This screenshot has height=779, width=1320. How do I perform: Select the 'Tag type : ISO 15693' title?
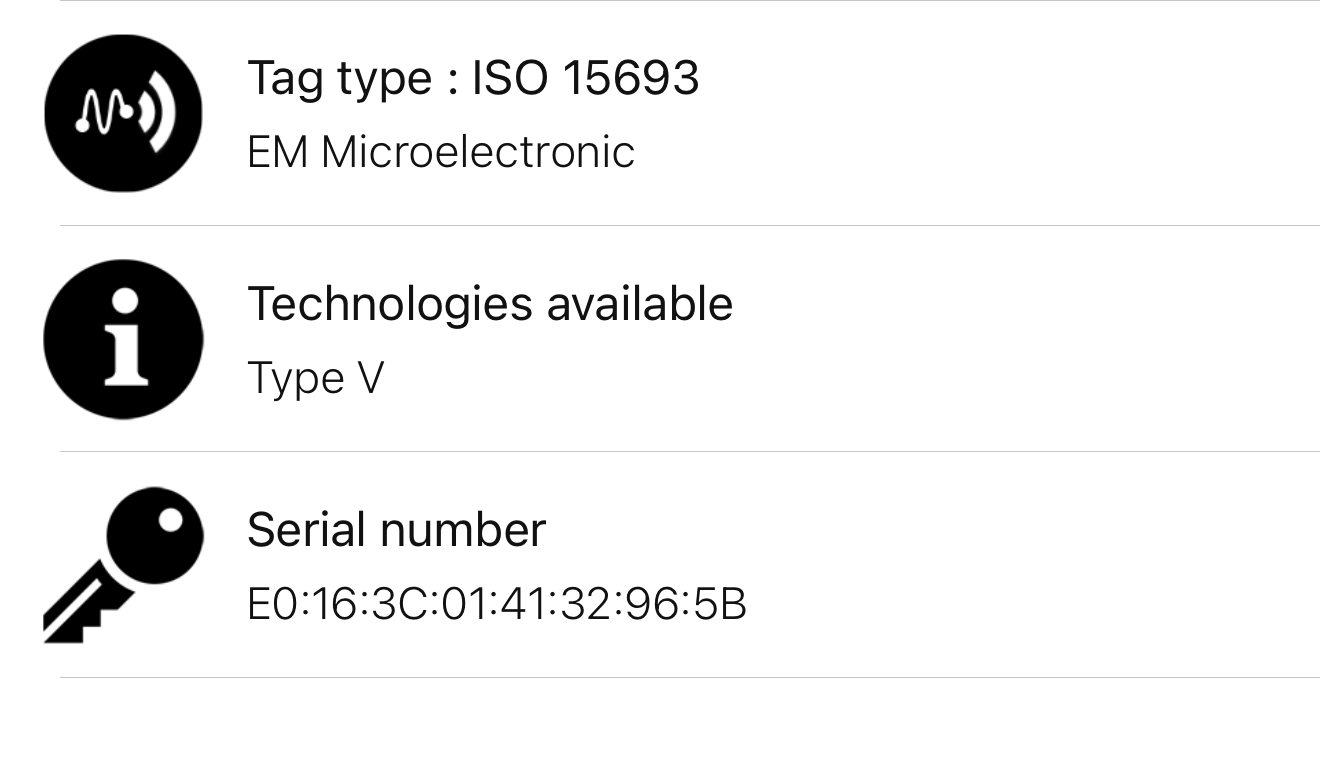pos(472,78)
